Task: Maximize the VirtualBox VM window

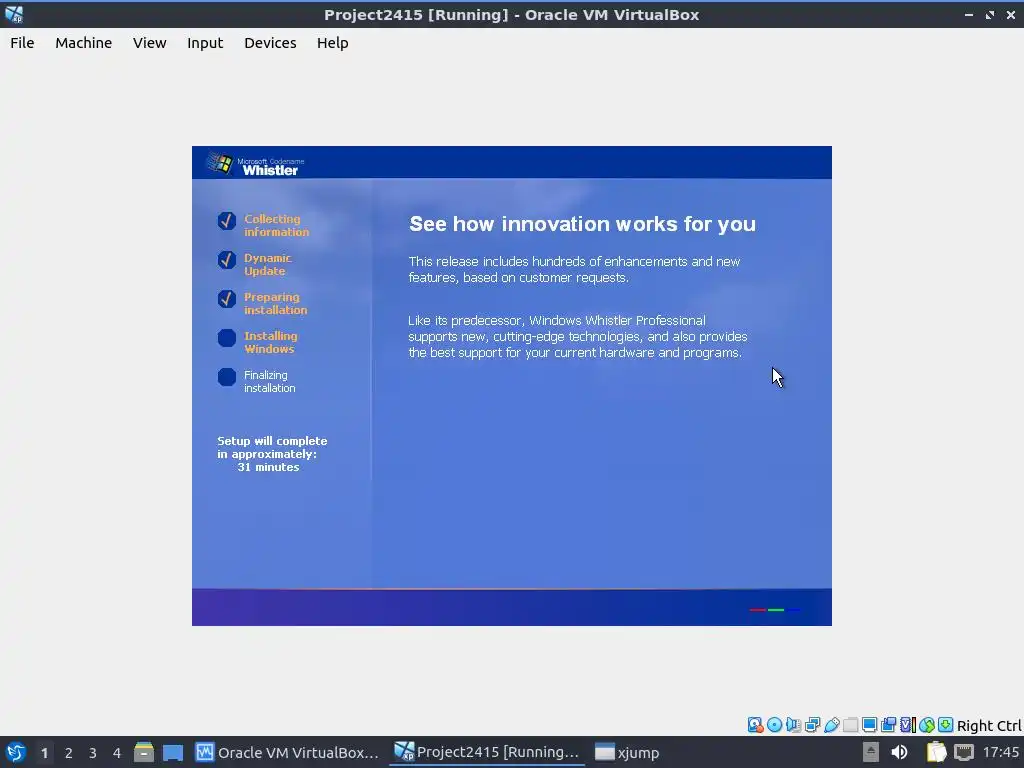Action: tap(990, 14)
